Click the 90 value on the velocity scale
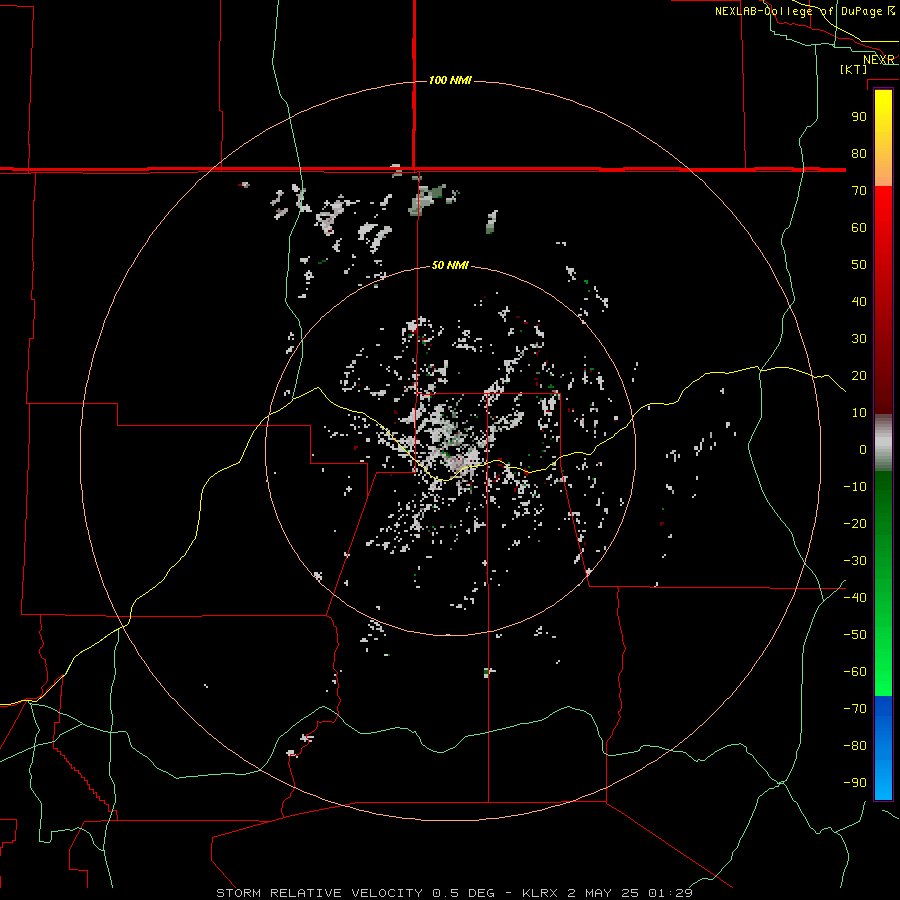This screenshot has height=900, width=900. 859,117
